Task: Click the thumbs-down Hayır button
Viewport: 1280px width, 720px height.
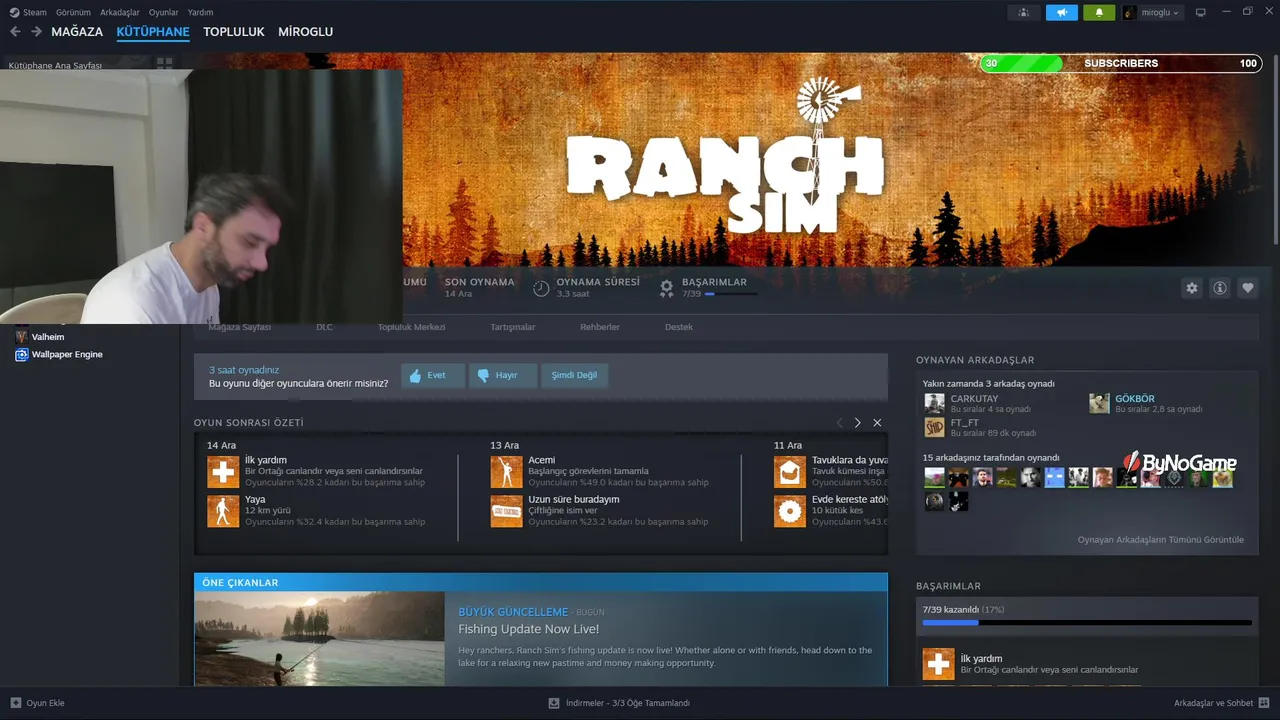Action: click(x=503, y=375)
